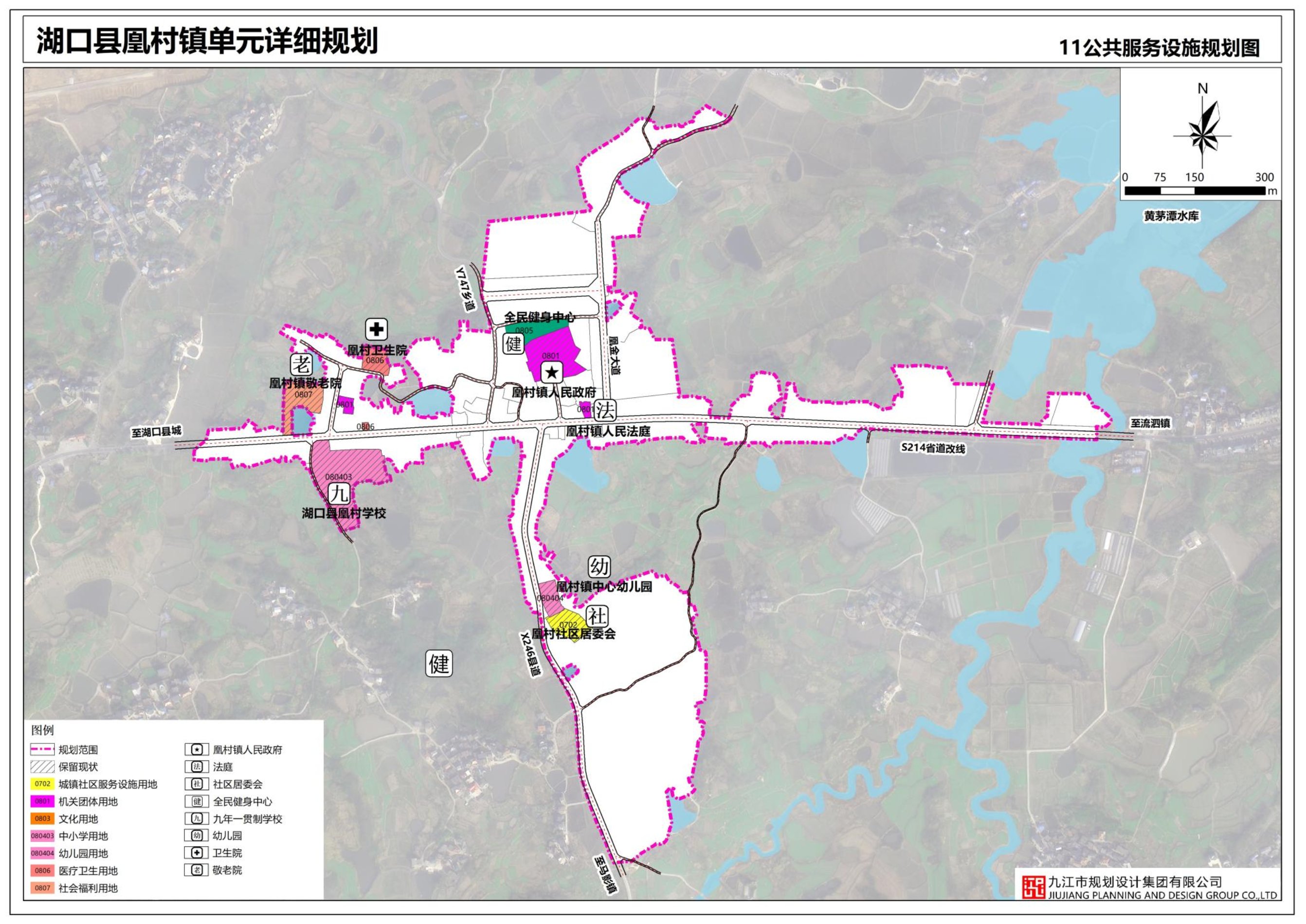Image resolution: width=1306 pixels, height=924 pixels.
Task: Click the 九 school icon above 湖口县凰村学校
Action: pos(339,493)
